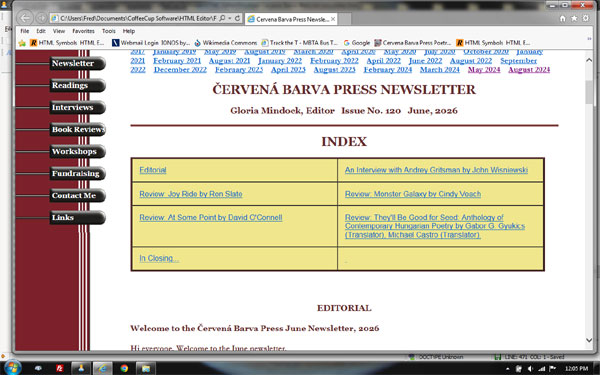Open the Home icon in Internet Explorer
Viewport: 600px width, 375px height.
(562, 18)
